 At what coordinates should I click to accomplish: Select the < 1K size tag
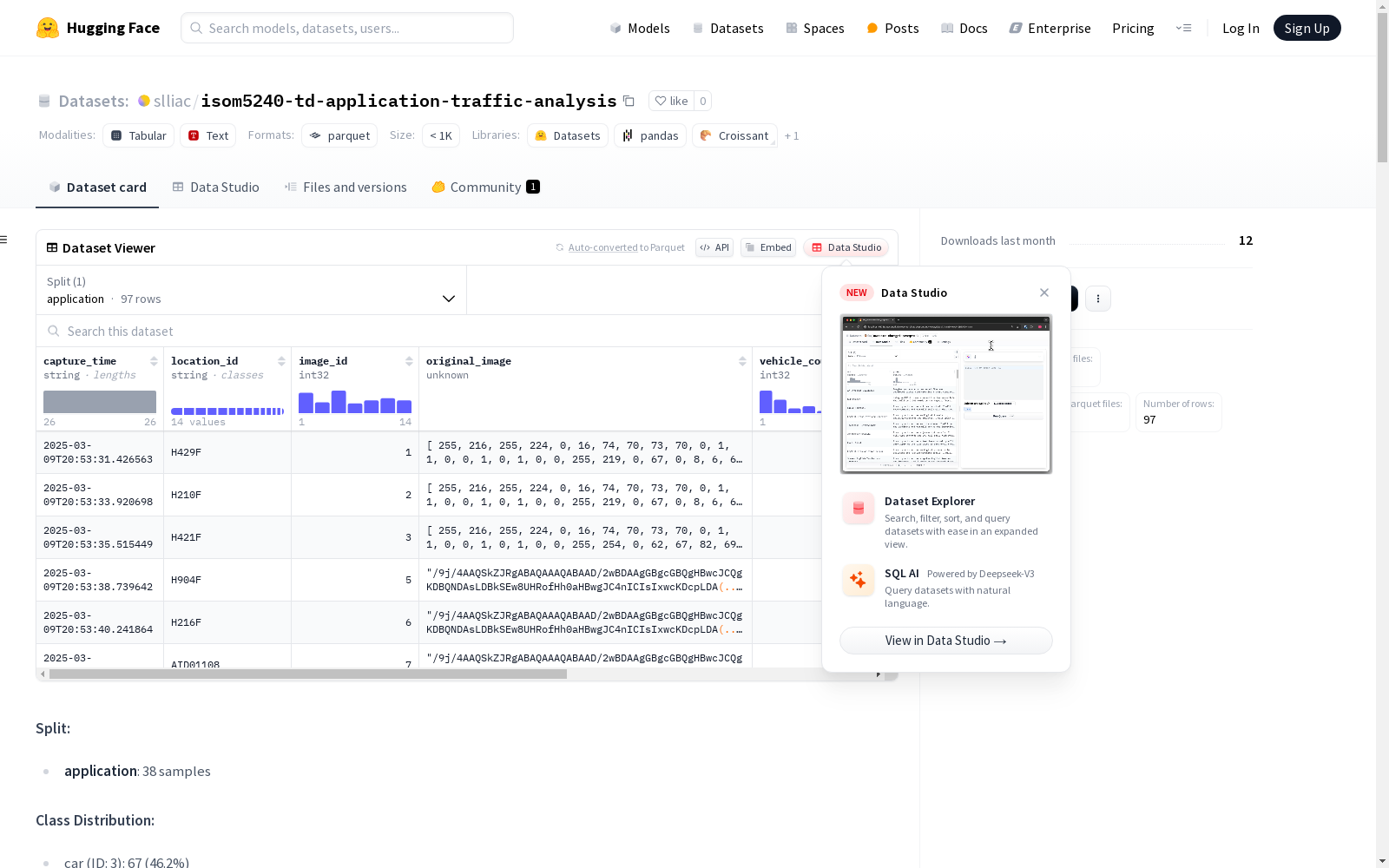[x=441, y=135]
